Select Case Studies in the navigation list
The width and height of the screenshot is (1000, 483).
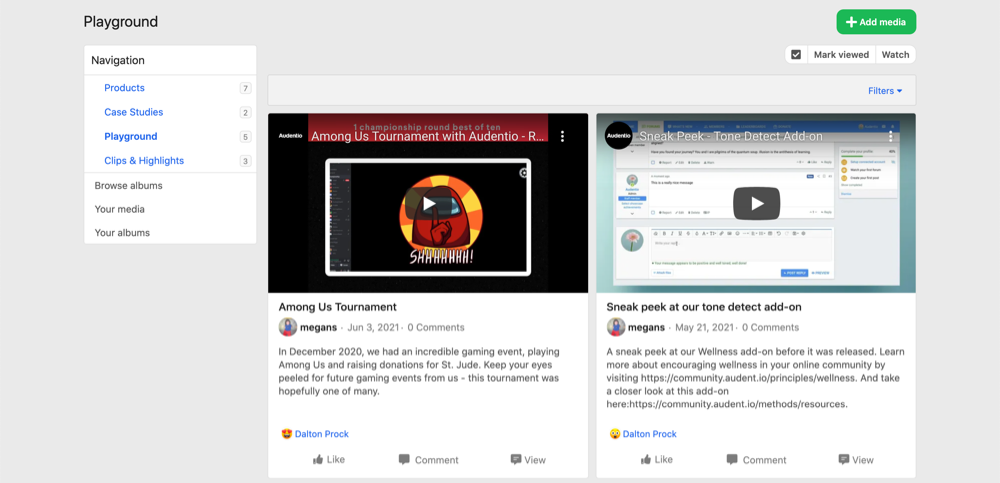134,112
